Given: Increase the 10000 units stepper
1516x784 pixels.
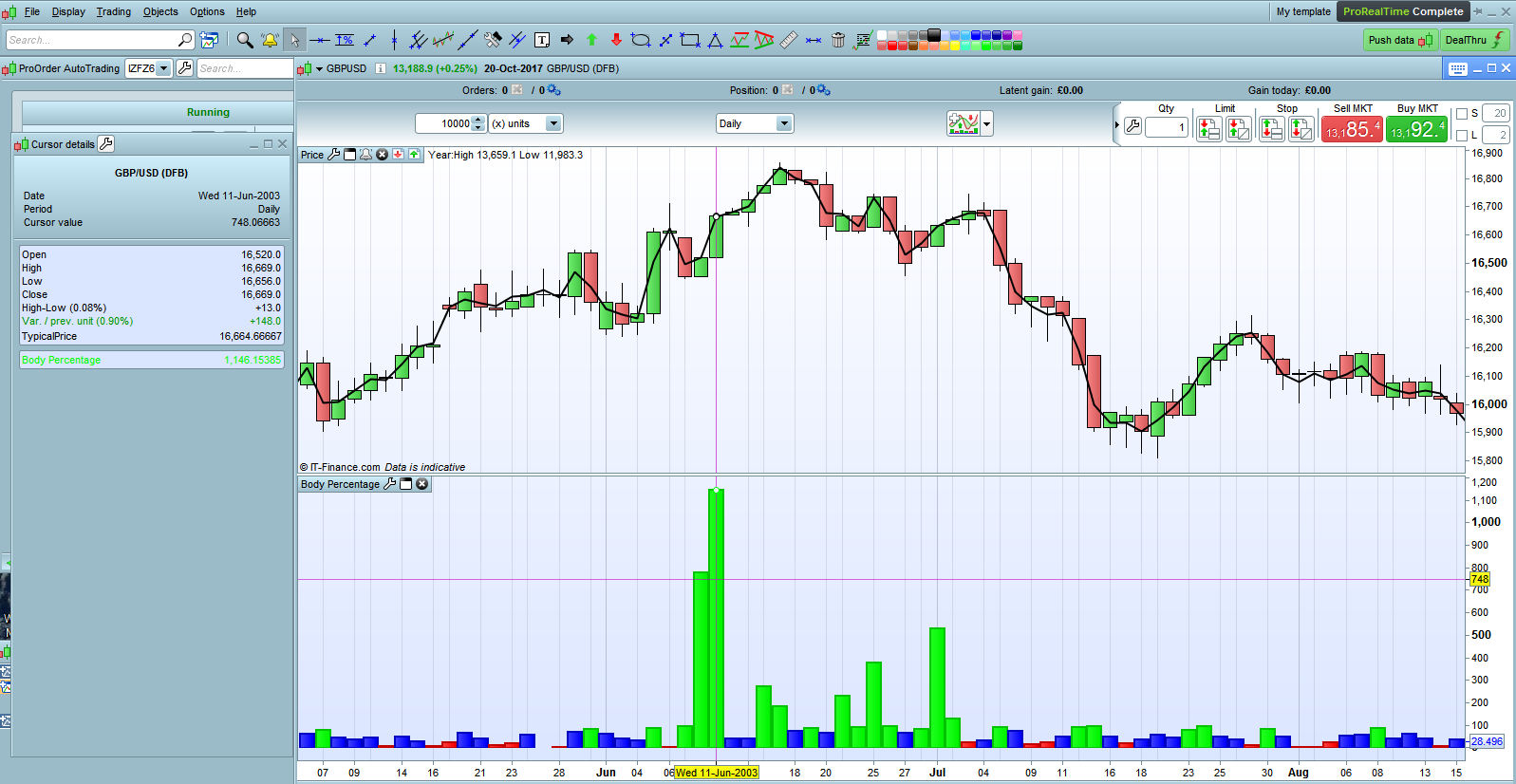Looking at the screenshot, I should [478, 120].
